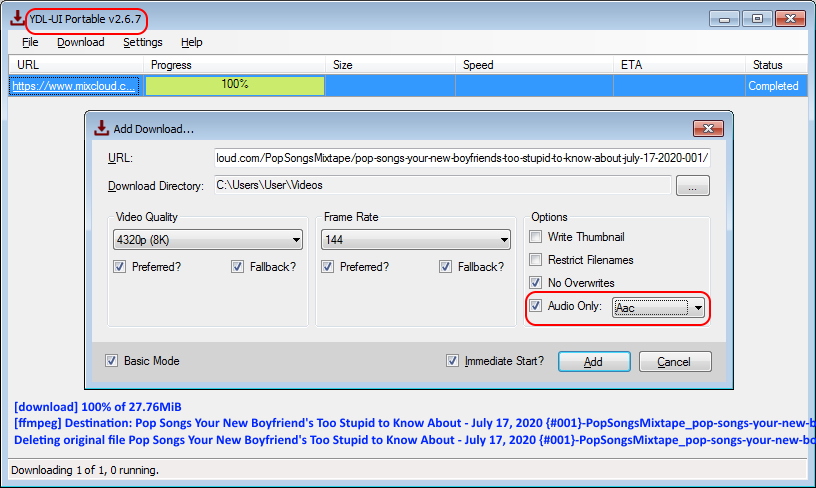Toggle Frame Rate Preferred checkbox
Viewport: 816px width, 488px height.
(x=327, y=267)
